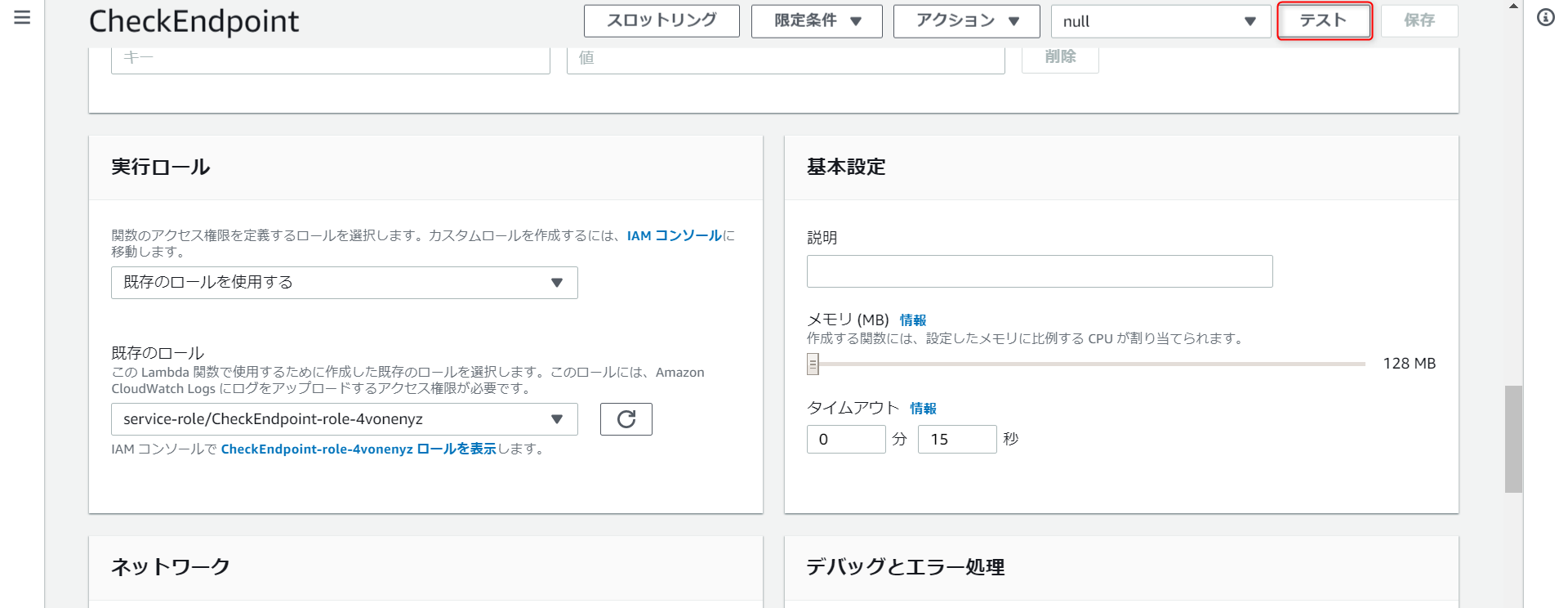1568x608 pixels.
Task: Click the スロットリング button
Action: (x=661, y=21)
